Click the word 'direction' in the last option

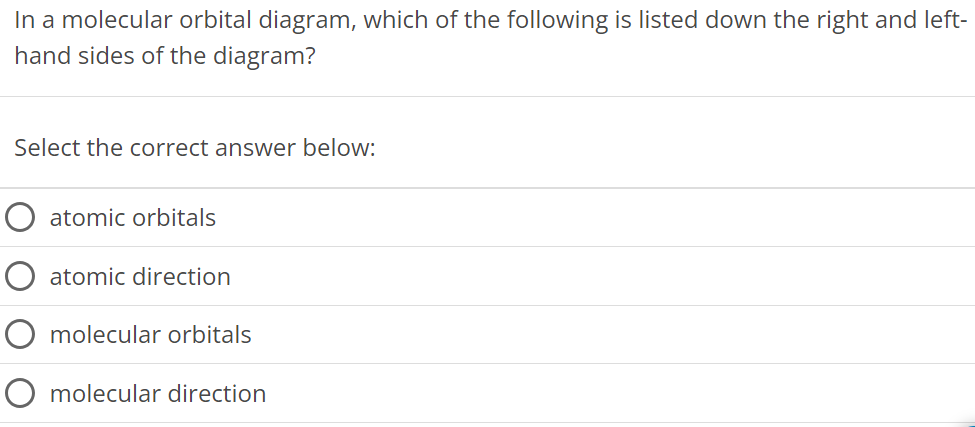point(217,393)
